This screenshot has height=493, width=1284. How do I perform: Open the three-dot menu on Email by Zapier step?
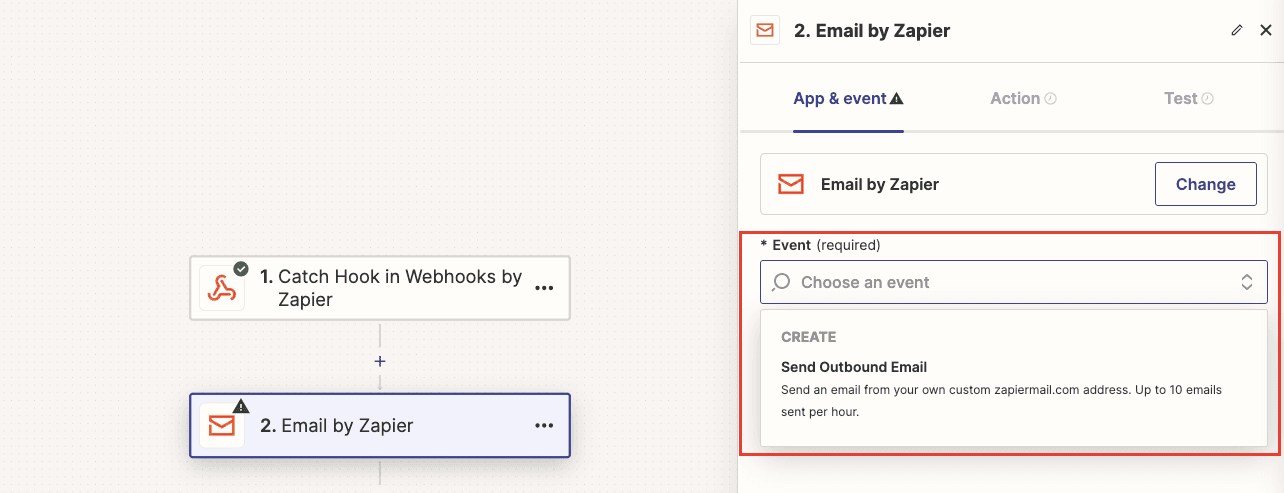click(x=544, y=426)
